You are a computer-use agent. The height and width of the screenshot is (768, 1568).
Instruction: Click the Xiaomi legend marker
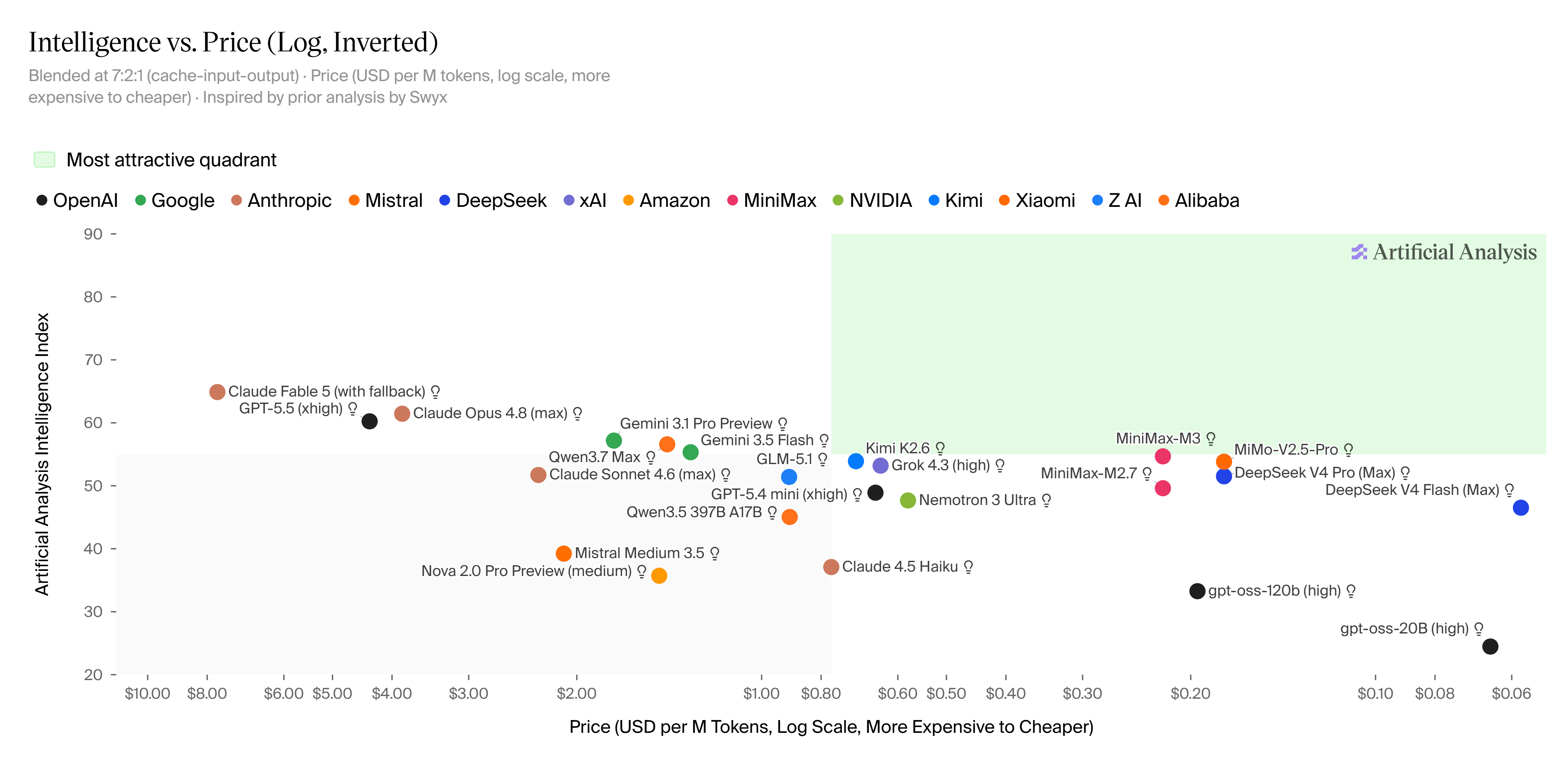click(1004, 200)
